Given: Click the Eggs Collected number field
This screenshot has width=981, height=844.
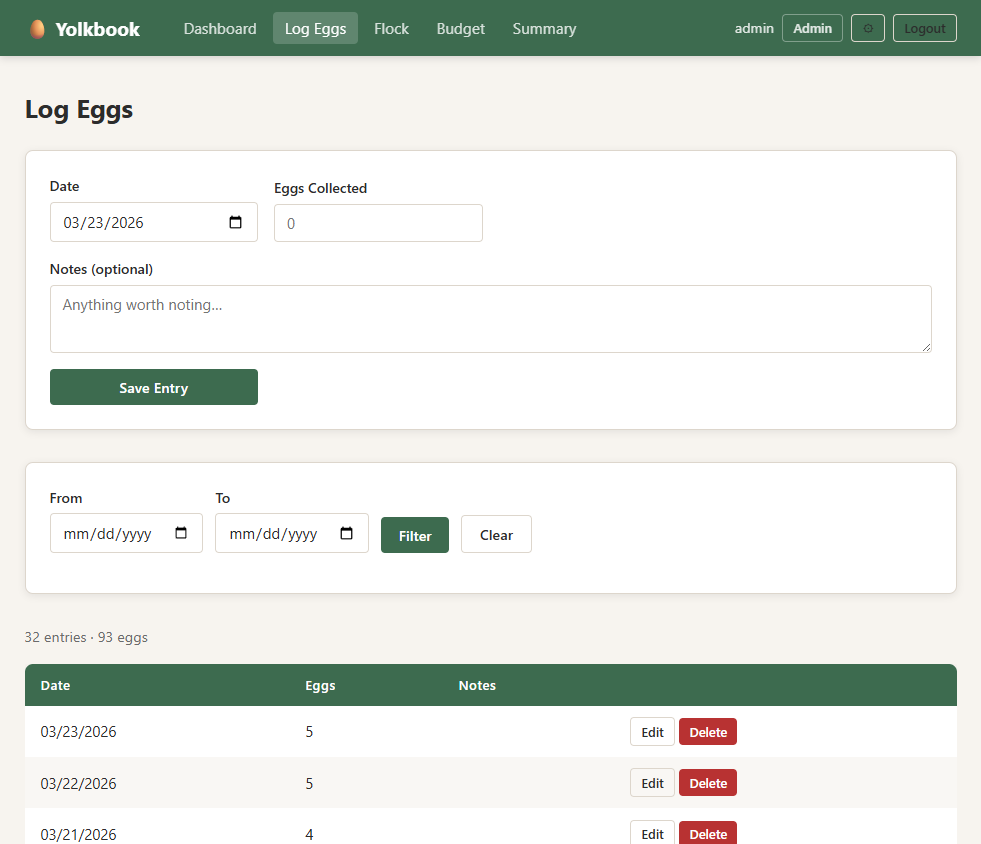Looking at the screenshot, I should [378, 222].
